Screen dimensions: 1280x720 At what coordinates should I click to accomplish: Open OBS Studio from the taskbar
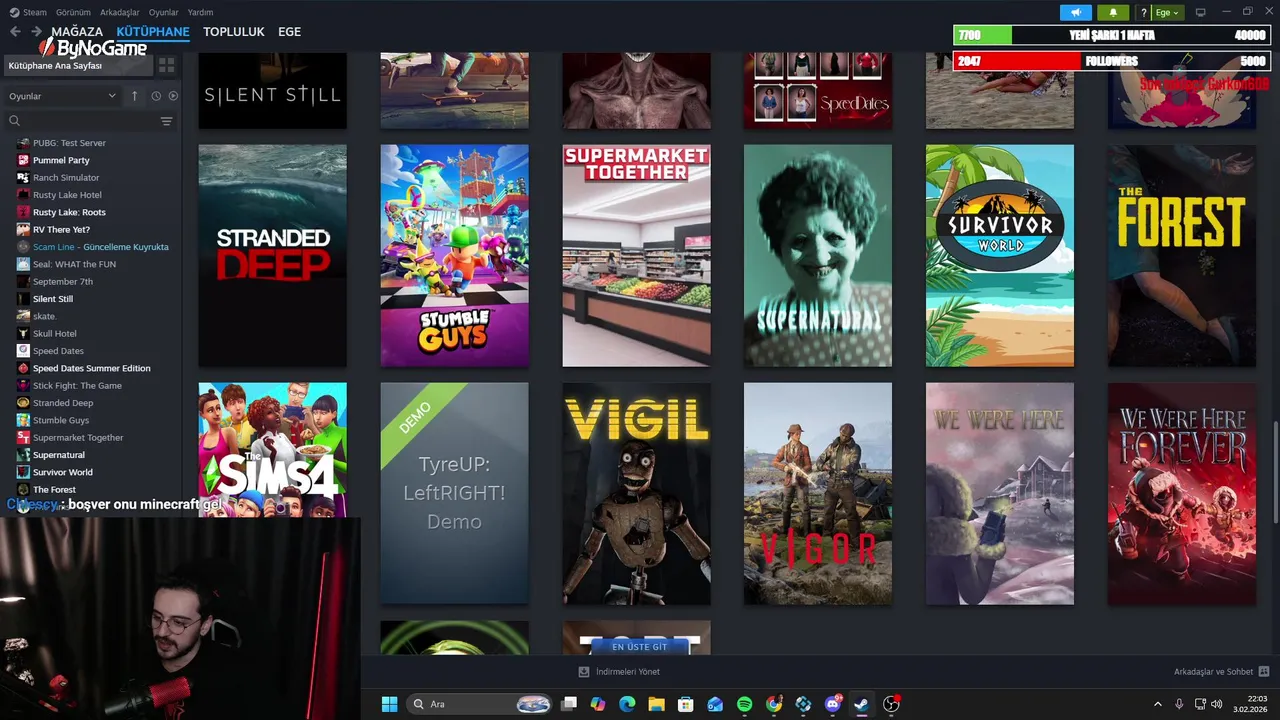point(891,704)
